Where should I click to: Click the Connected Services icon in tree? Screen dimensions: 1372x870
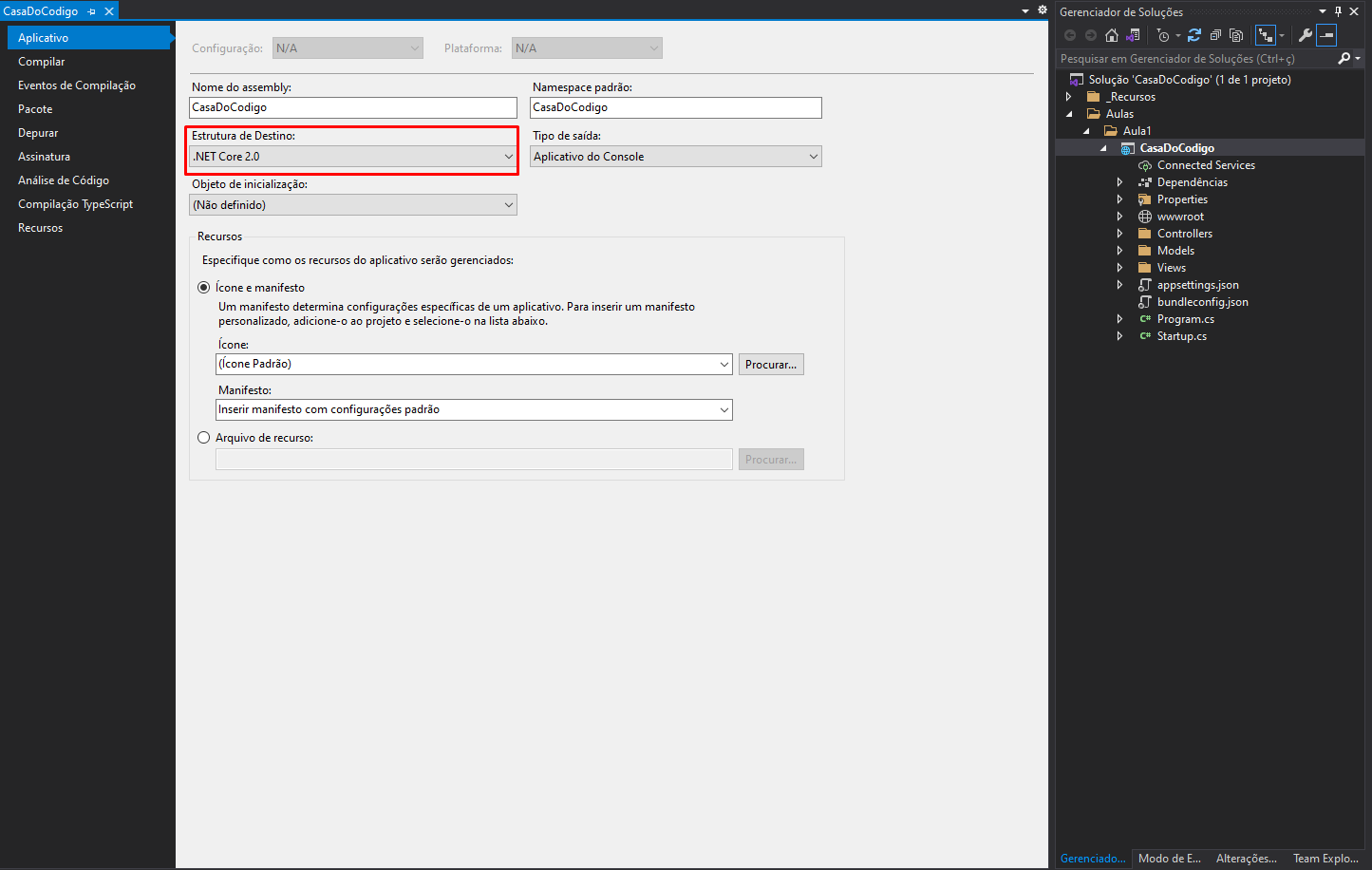click(1145, 165)
